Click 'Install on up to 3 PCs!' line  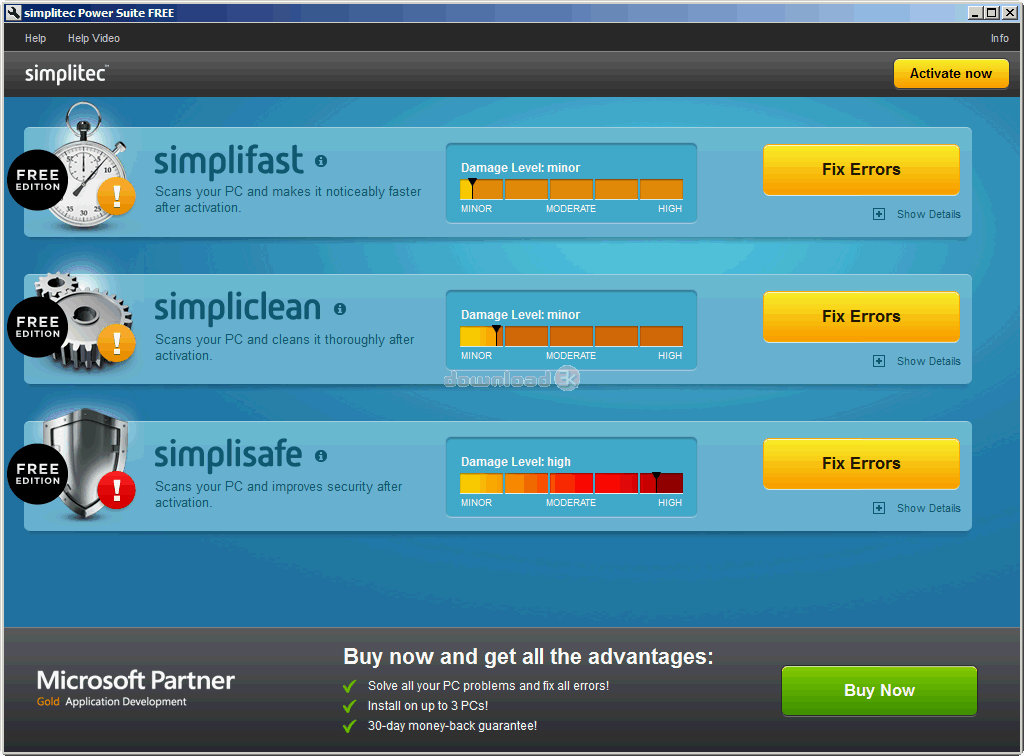coord(428,706)
